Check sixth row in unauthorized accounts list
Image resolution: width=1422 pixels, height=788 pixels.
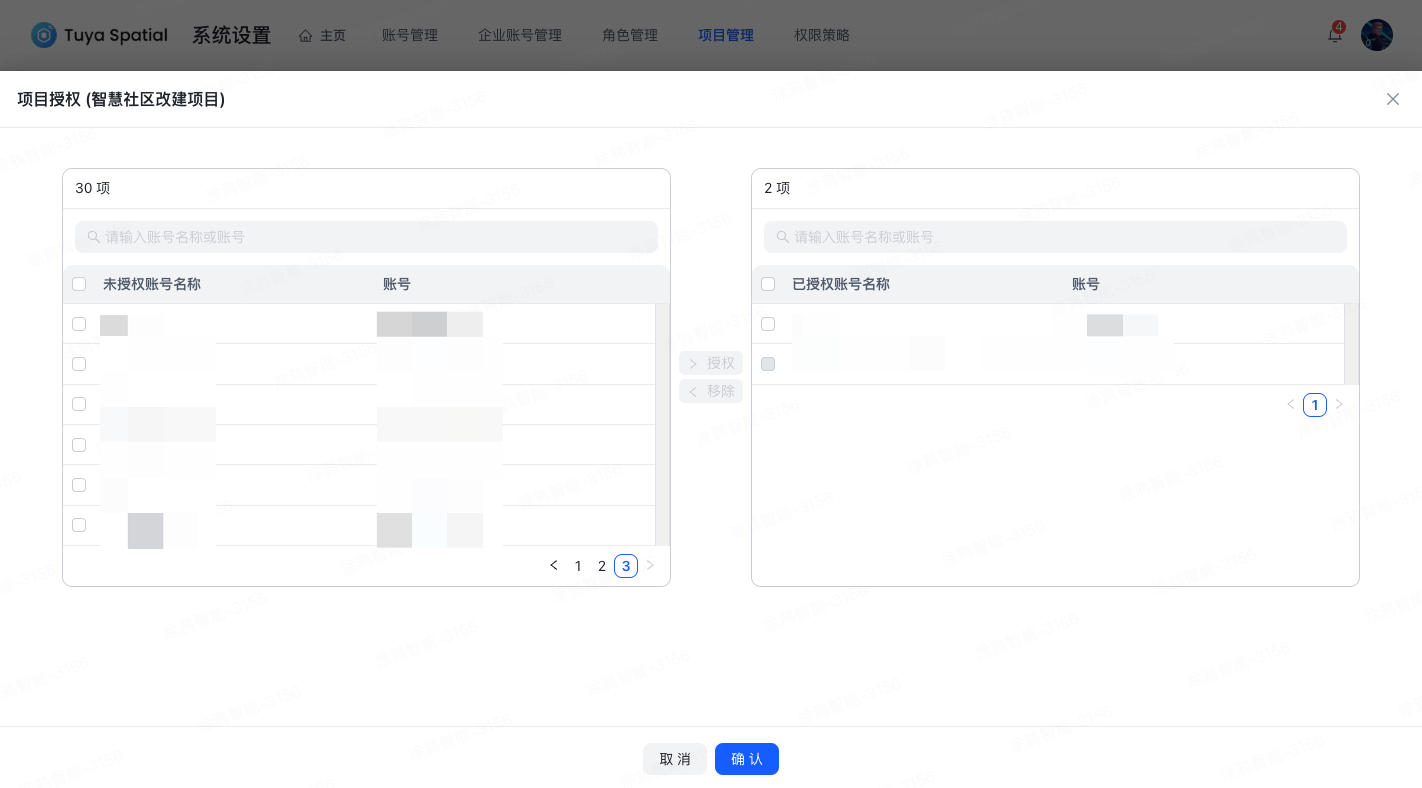click(x=79, y=525)
